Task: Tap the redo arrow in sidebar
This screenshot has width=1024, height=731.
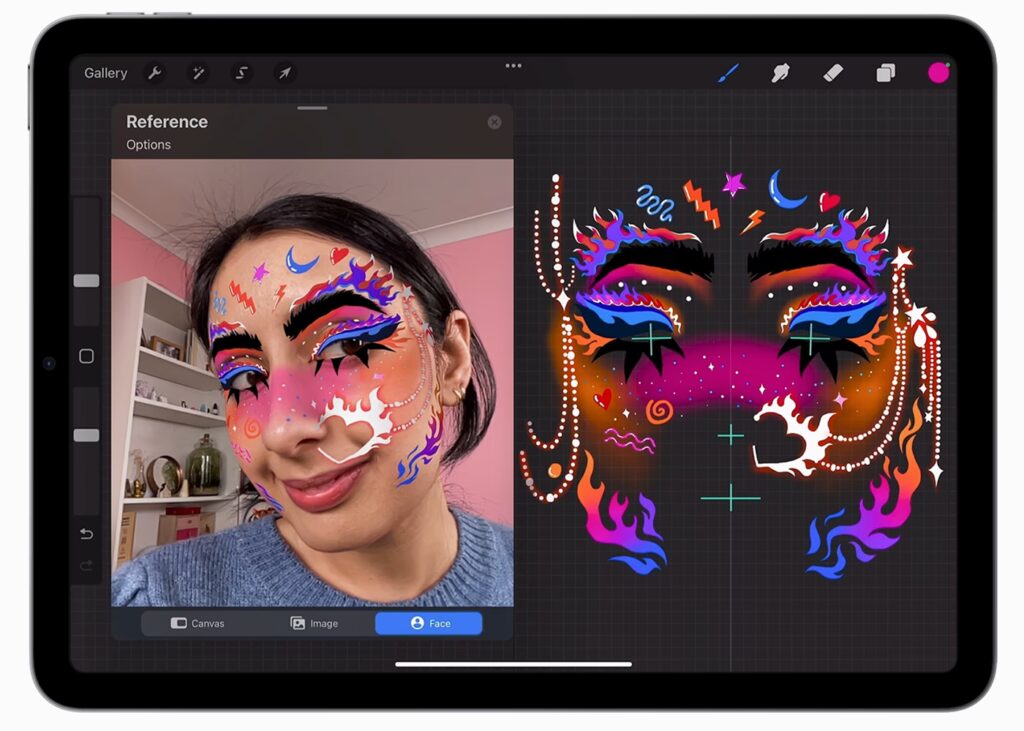Action: click(86, 566)
